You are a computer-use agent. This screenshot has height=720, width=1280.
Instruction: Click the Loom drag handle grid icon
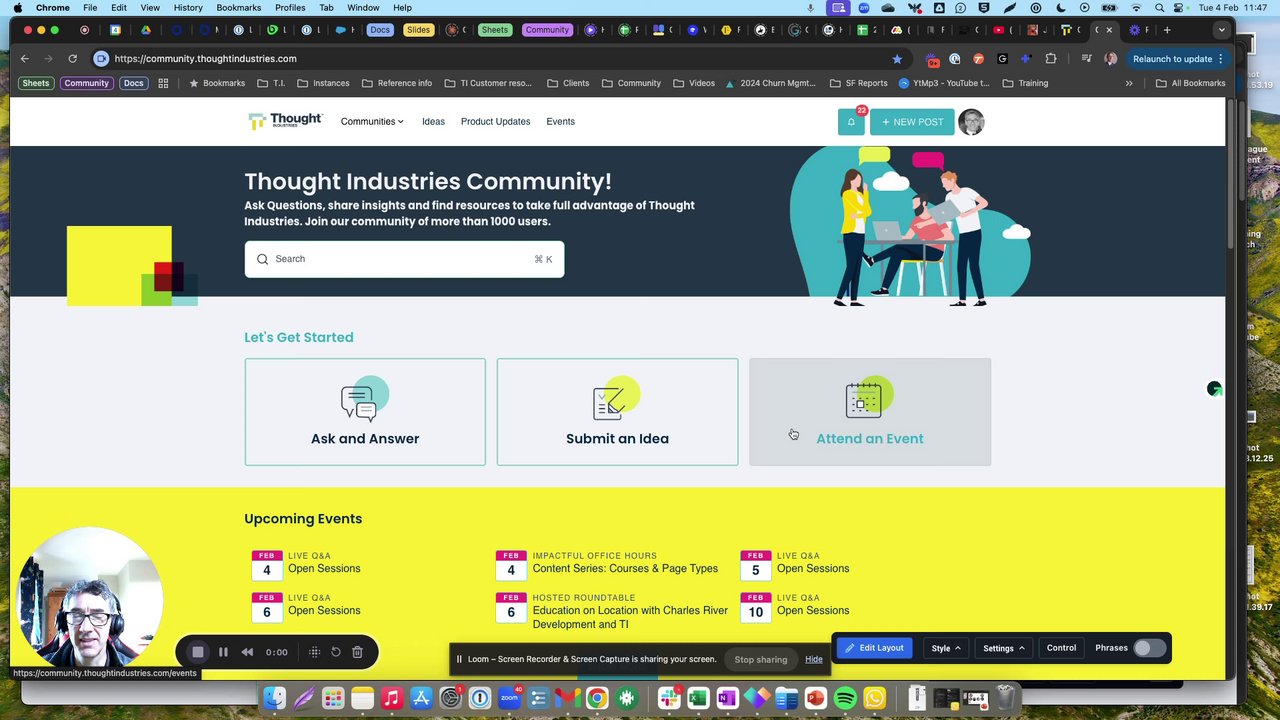click(x=314, y=652)
